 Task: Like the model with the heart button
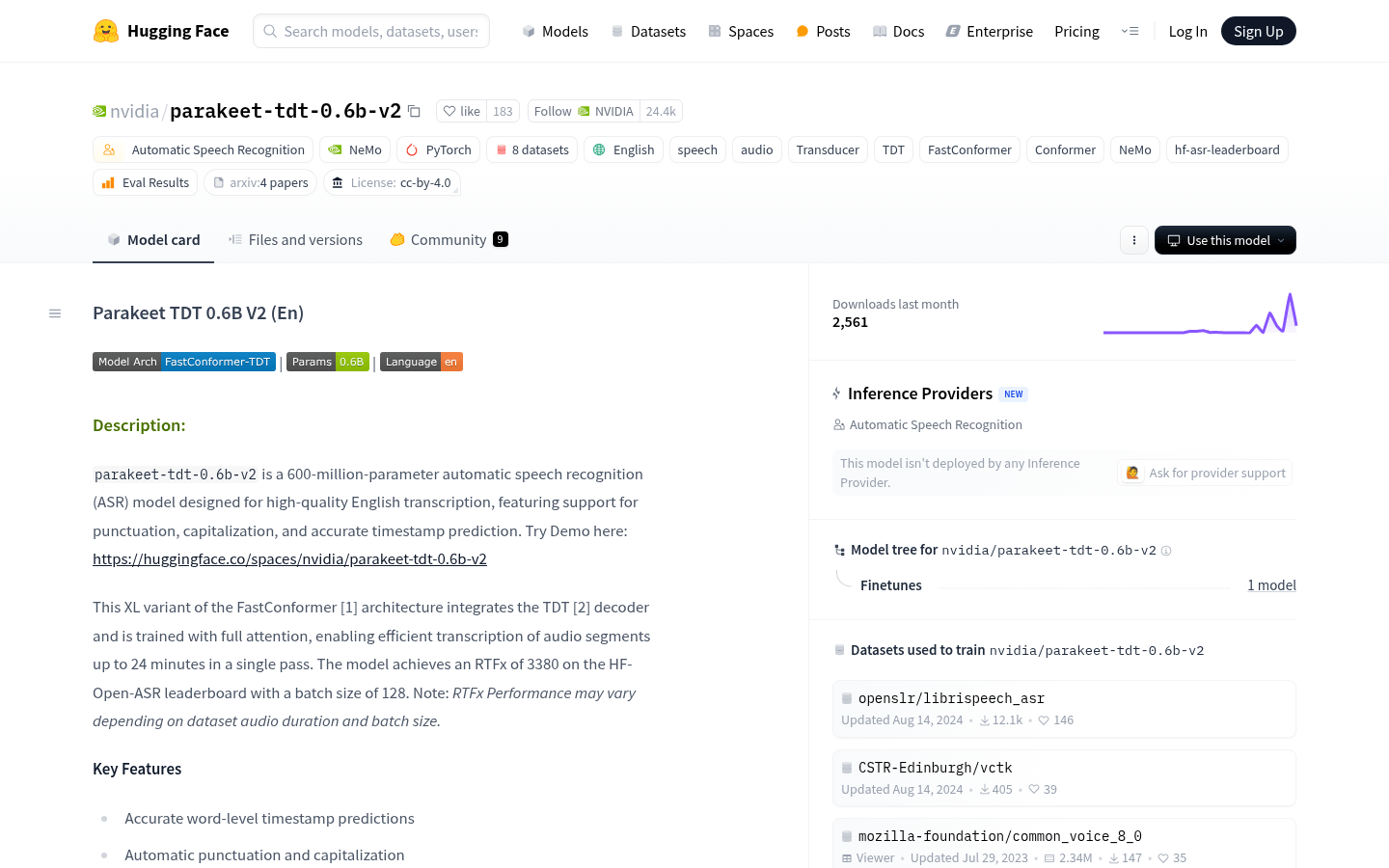tap(461, 111)
